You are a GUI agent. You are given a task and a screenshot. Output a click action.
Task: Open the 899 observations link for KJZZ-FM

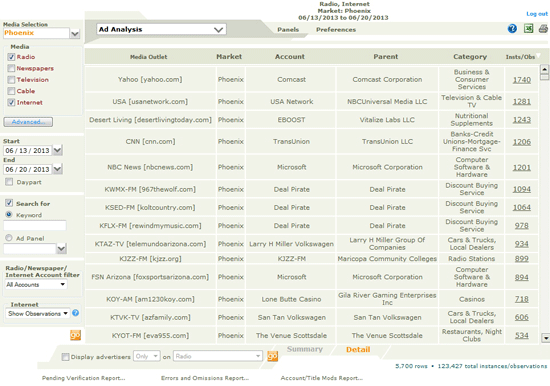tap(522, 259)
